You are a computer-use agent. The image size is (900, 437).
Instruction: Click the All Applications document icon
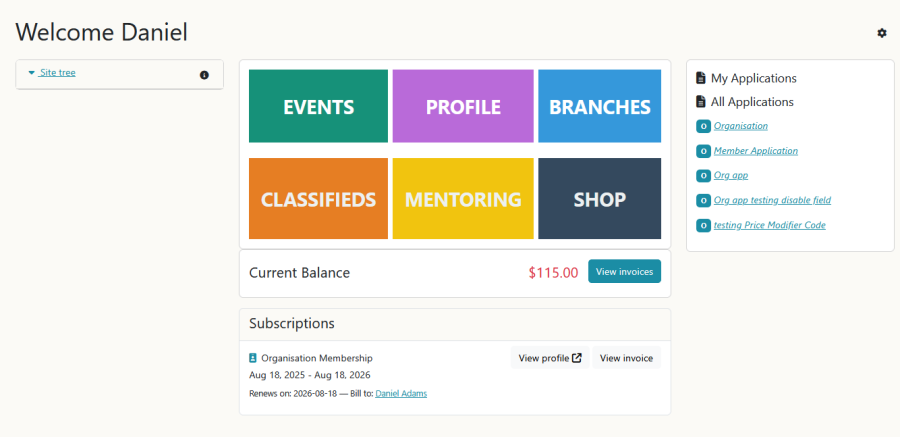(x=701, y=102)
